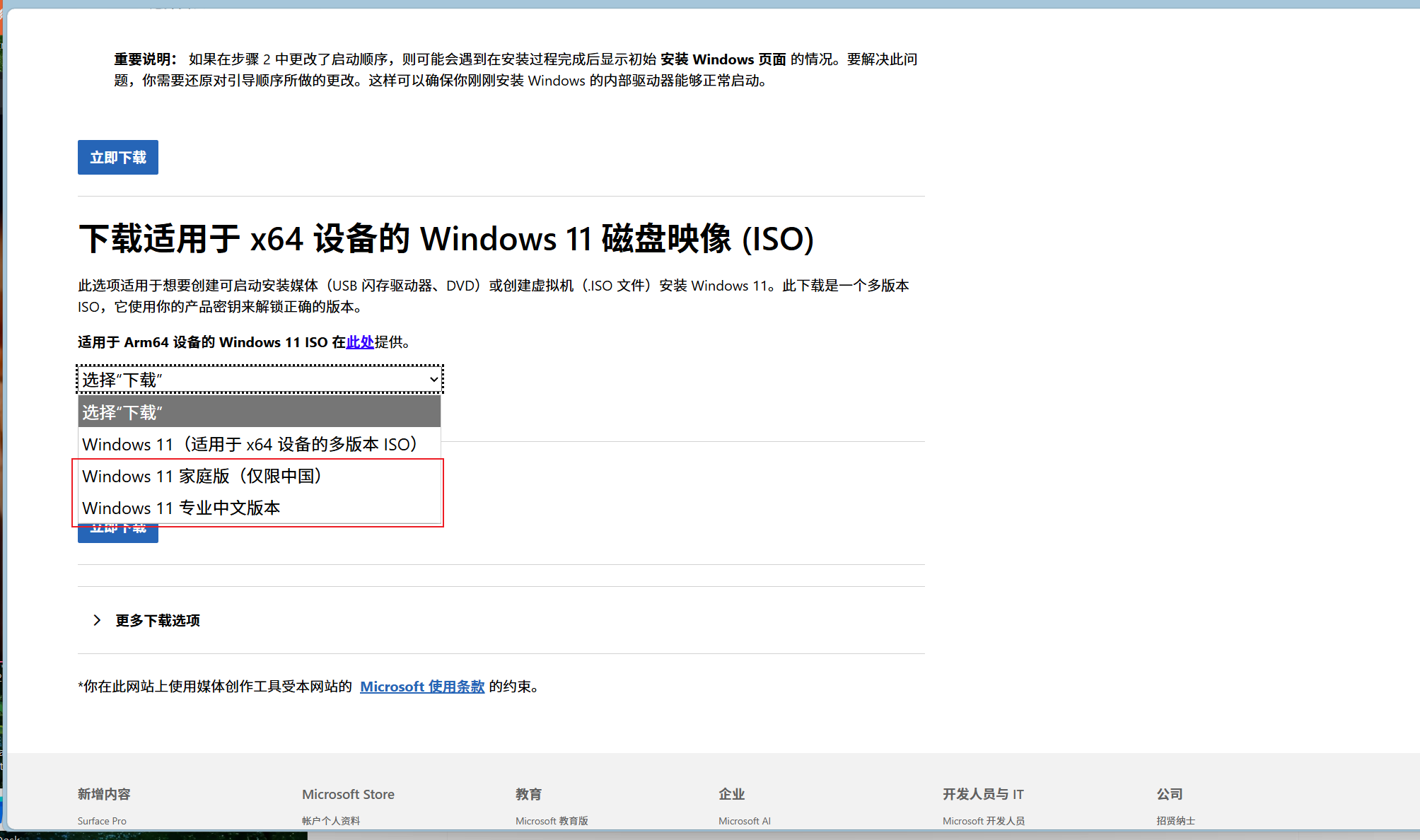Screen dimensions: 1420x840
Task: Click the 企业 footer heading
Action: tap(731, 794)
